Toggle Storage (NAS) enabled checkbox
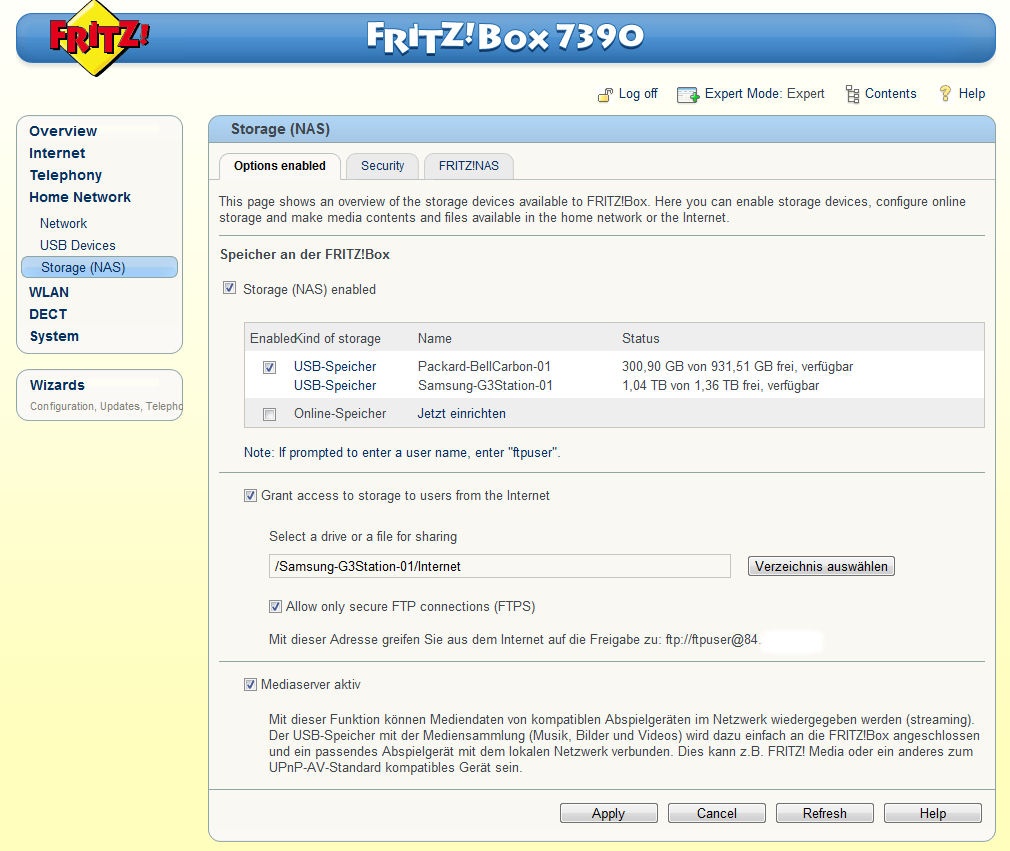1010x851 pixels. click(229, 288)
